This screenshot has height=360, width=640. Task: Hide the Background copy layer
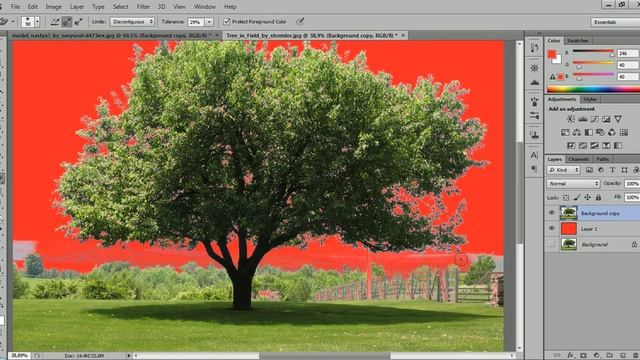coord(552,213)
